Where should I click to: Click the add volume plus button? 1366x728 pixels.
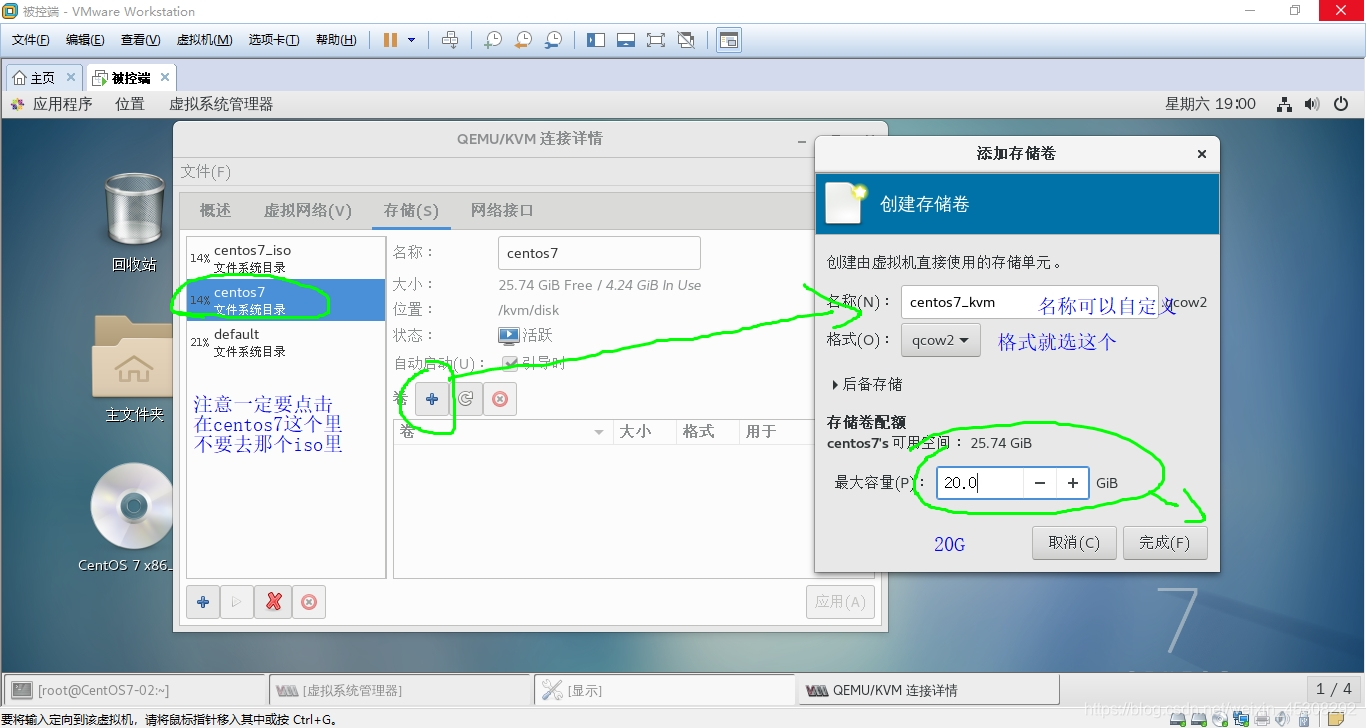tap(432, 399)
